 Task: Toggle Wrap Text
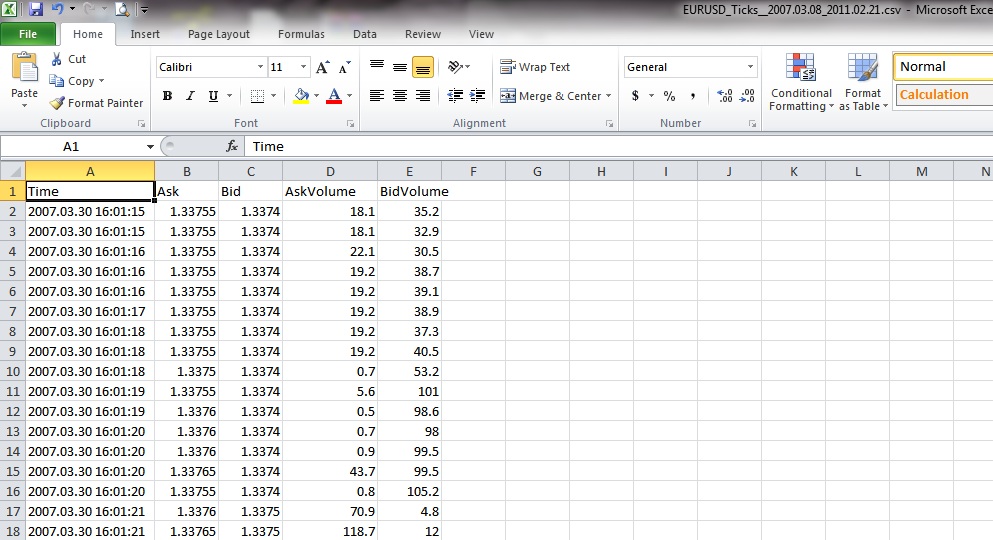(x=535, y=66)
